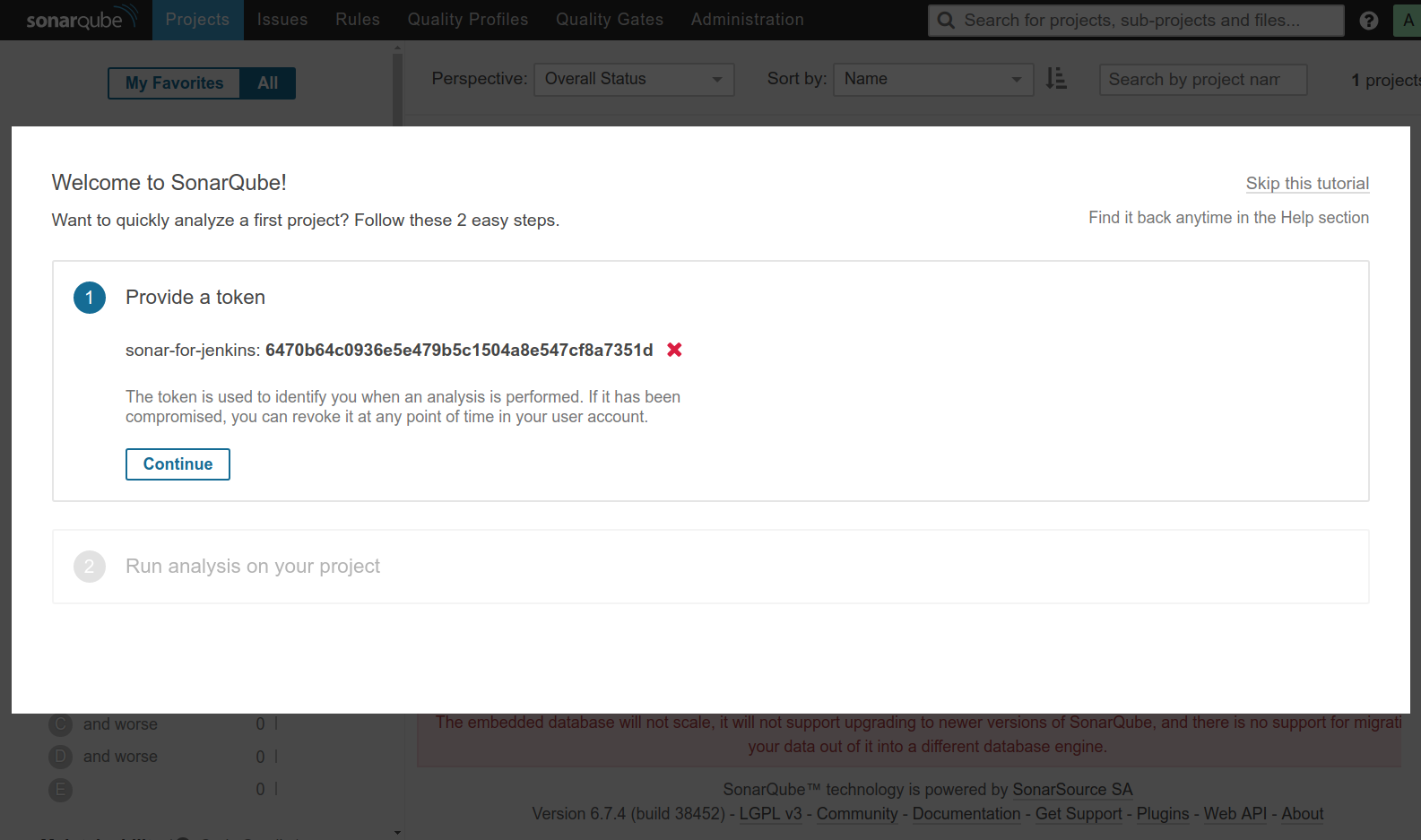Open the Help question mark icon

(x=1368, y=21)
